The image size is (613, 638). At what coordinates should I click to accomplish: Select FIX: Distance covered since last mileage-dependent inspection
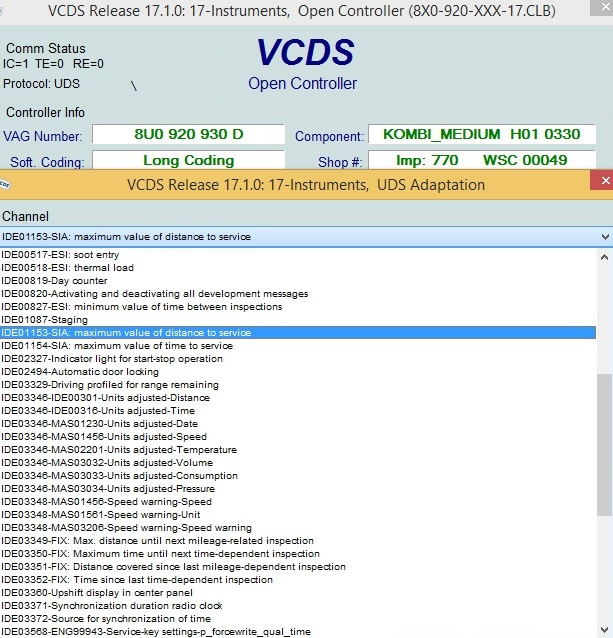[x=298, y=567]
